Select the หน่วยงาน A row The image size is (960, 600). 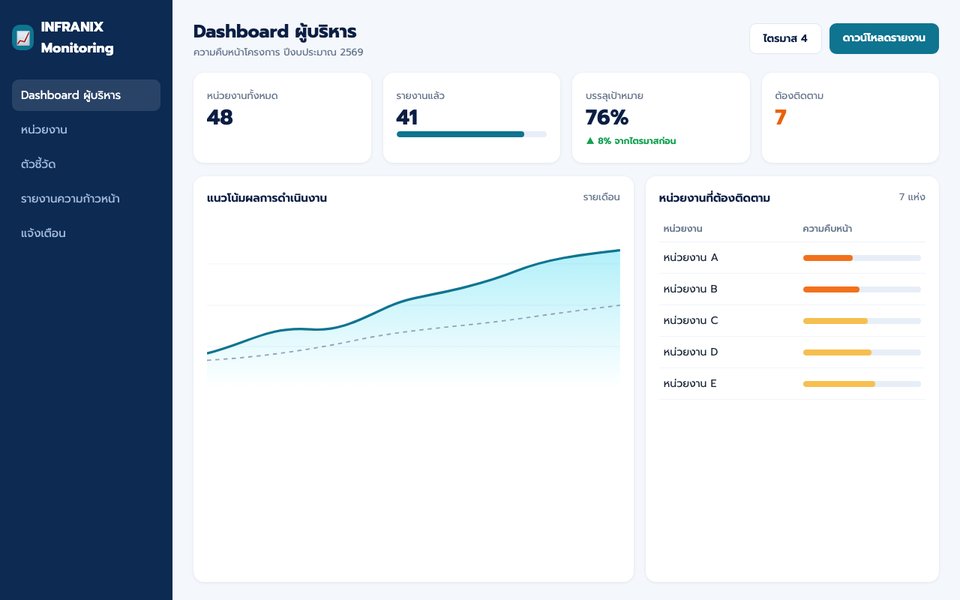pos(792,258)
